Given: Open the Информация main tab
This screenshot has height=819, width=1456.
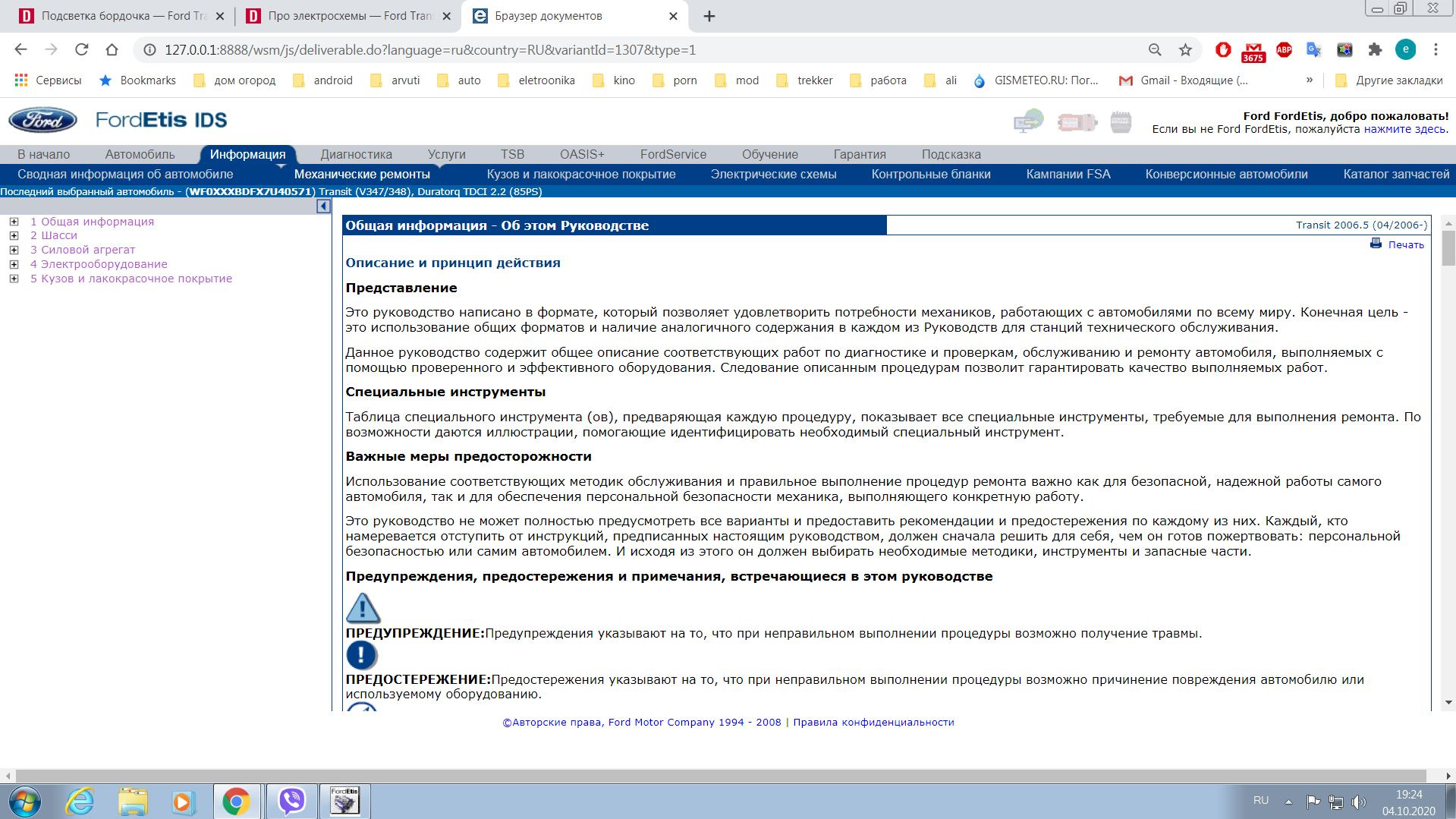Looking at the screenshot, I should (247, 154).
